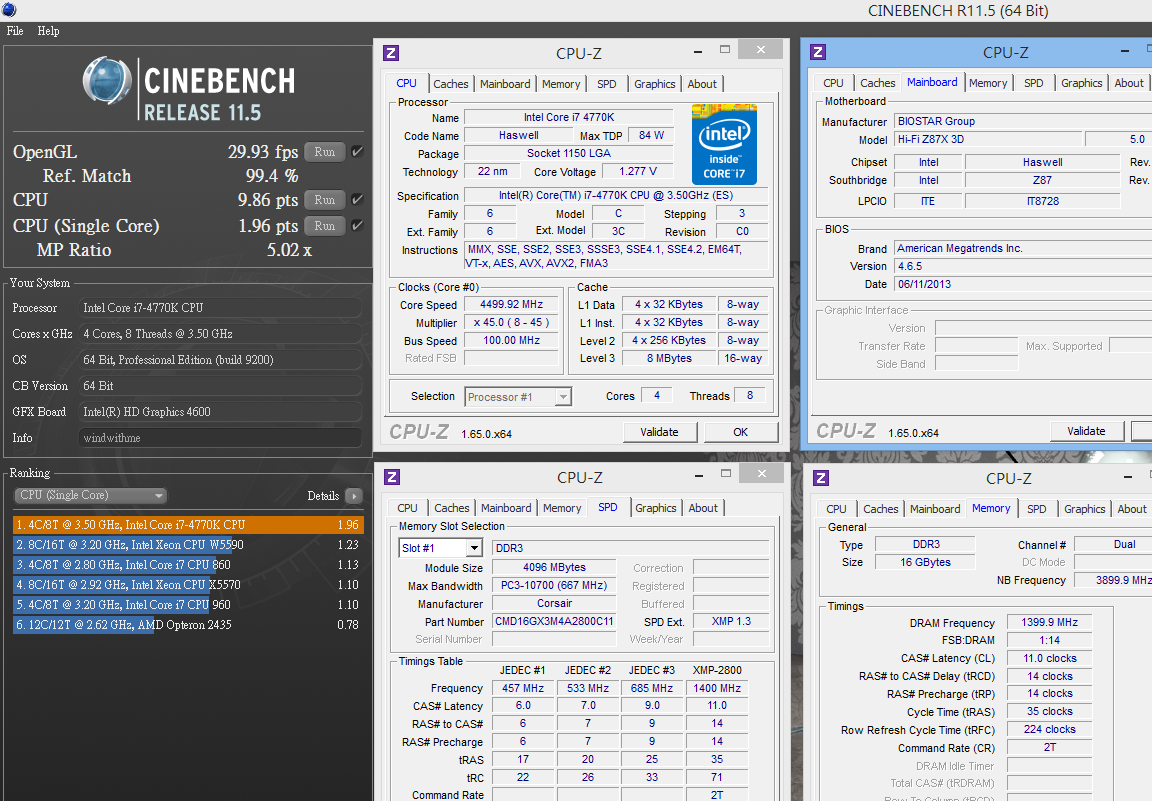This screenshot has width=1152, height=801.
Task: Select ranking row 6 AMD Opteron 2435
Action: point(188,625)
